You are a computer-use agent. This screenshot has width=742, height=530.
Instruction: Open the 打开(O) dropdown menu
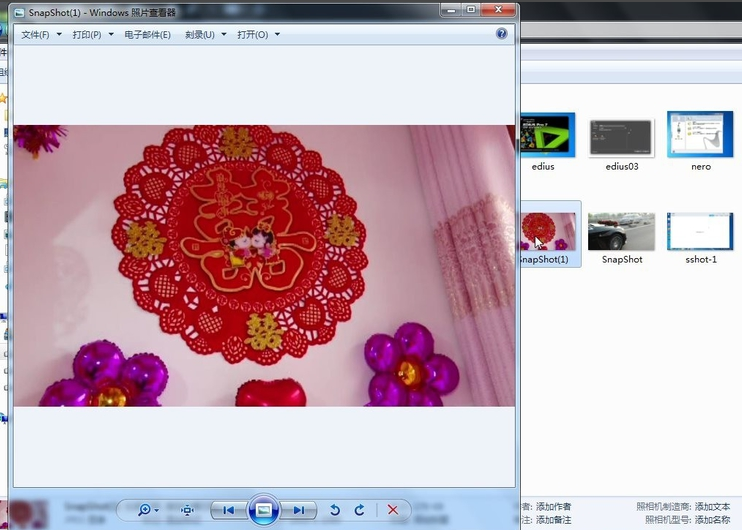(258, 35)
